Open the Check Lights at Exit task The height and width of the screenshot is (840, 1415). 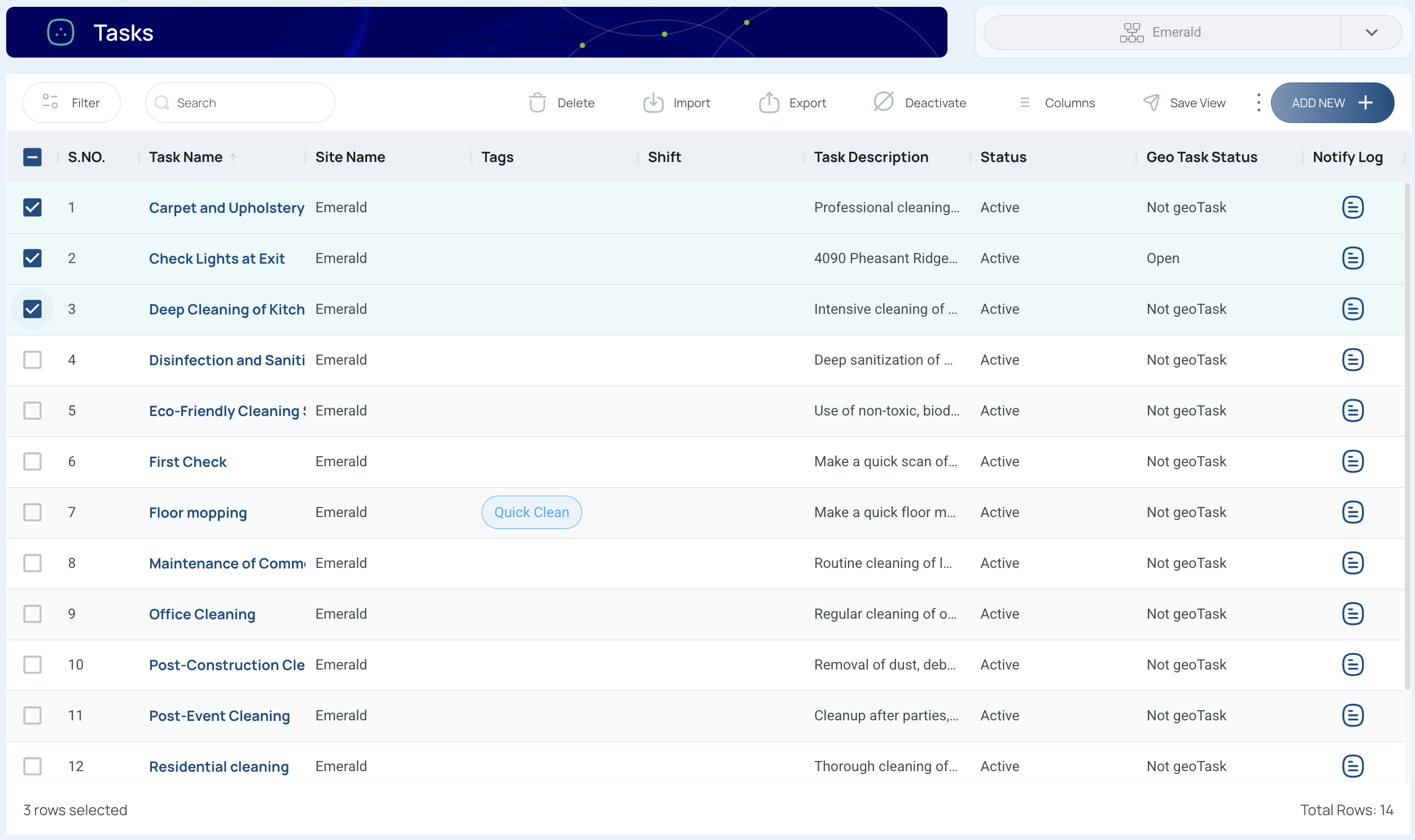217,259
